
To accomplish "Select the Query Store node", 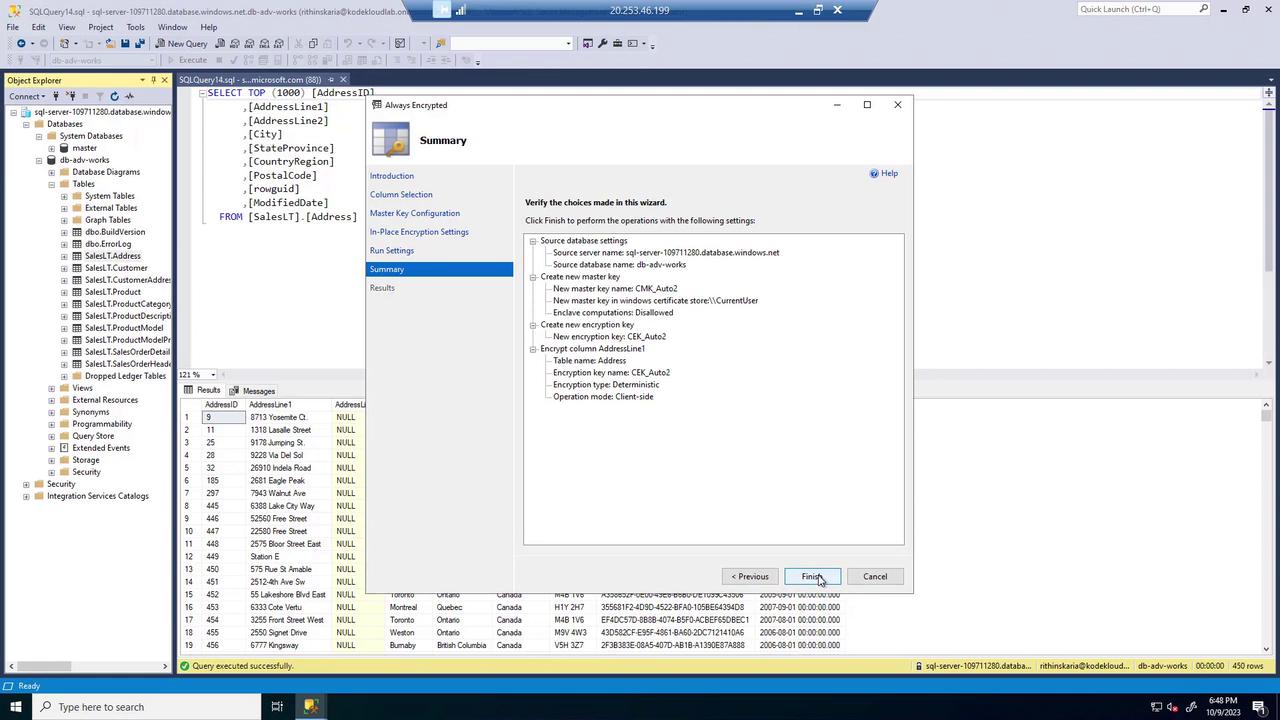I will [93, 436].
